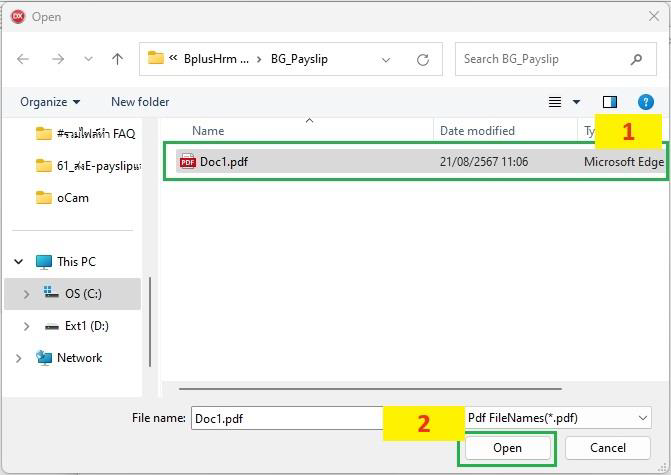Collapse the This PC tree node
This screenshot has height=475, width=671.
click(19, 262)
